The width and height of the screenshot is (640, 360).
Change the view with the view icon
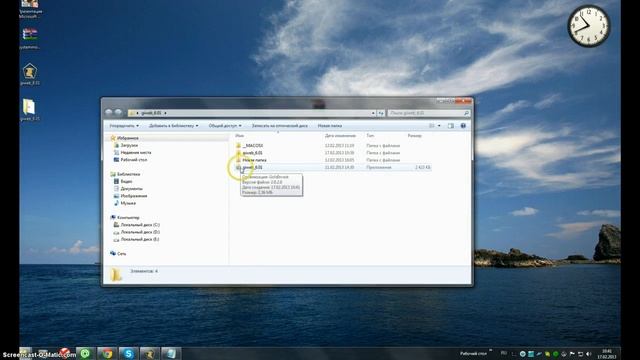pos(432,126)
